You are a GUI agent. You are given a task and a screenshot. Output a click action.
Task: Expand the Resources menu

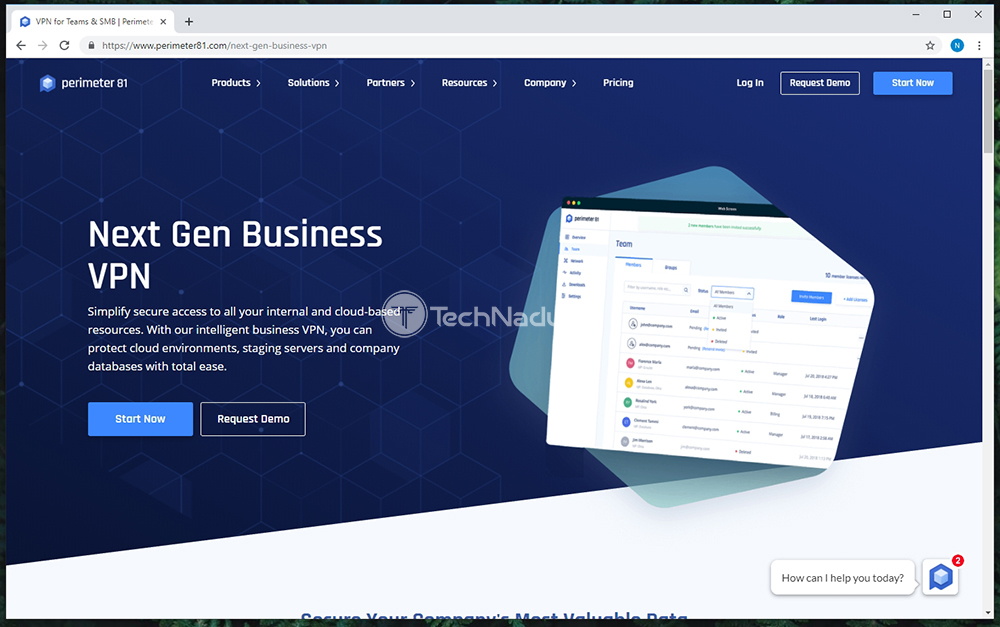[x=469, y=83]
